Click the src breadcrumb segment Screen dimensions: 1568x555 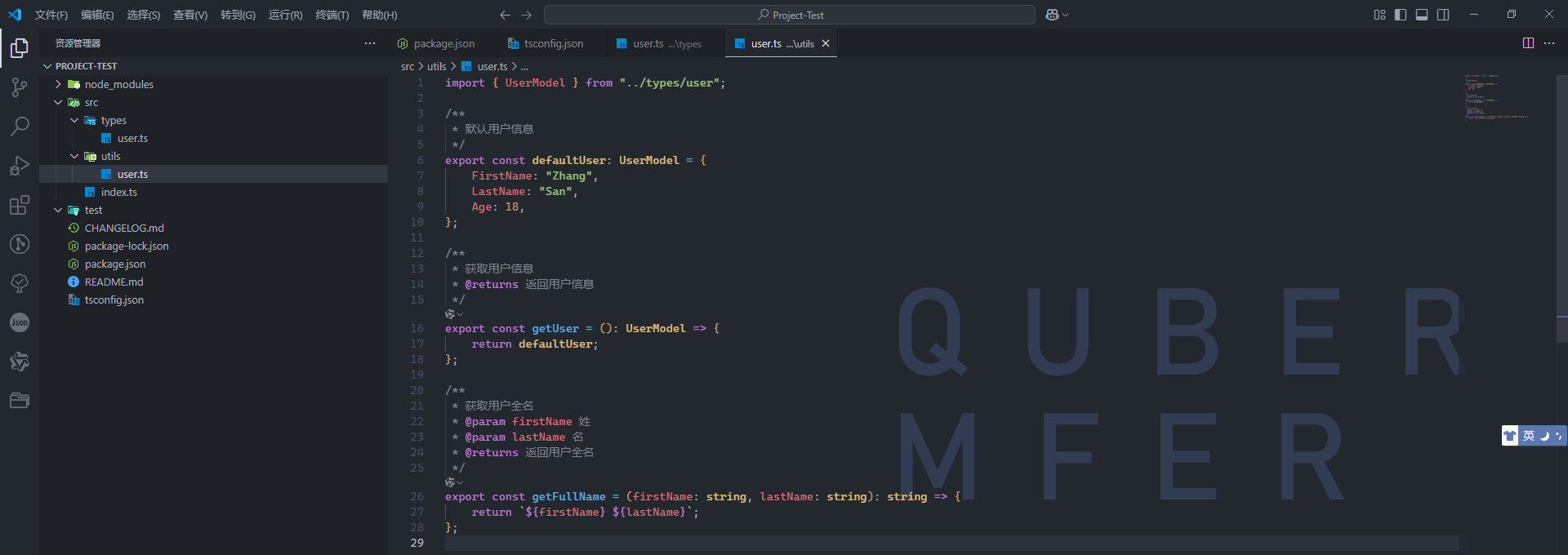click(408, 67)
